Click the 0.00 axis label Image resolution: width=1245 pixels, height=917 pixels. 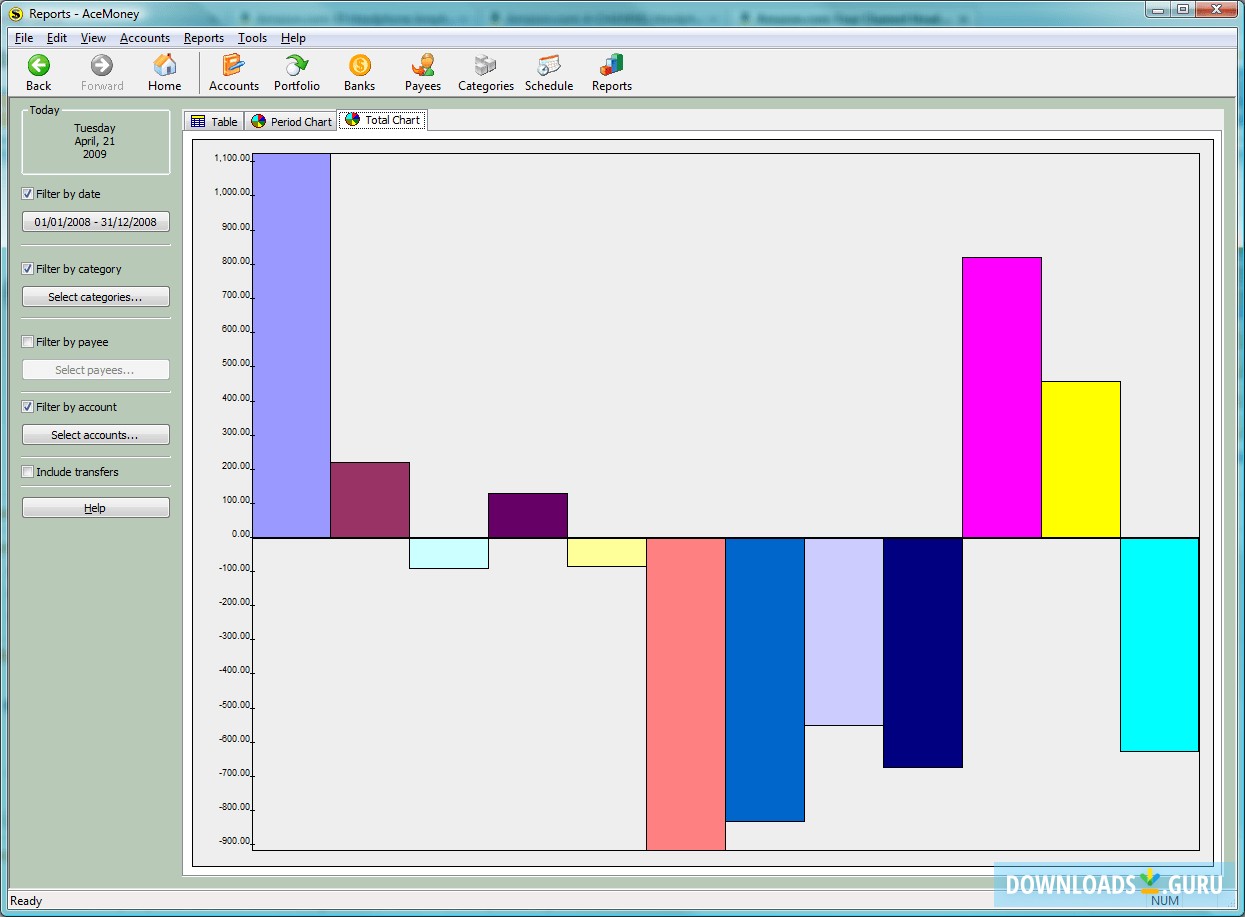(241, 534)
